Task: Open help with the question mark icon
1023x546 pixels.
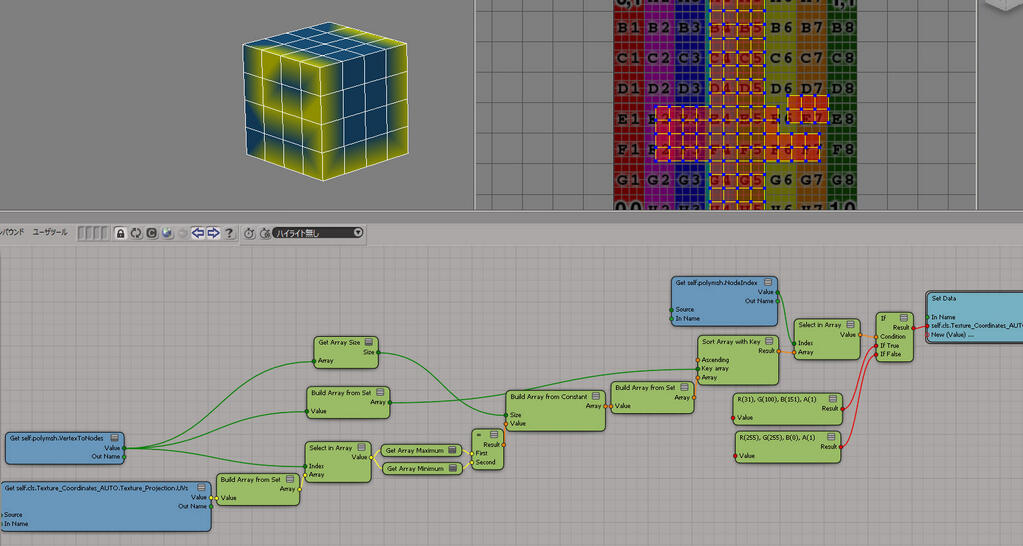Action: pyautogui.click(x=229, y=233)
